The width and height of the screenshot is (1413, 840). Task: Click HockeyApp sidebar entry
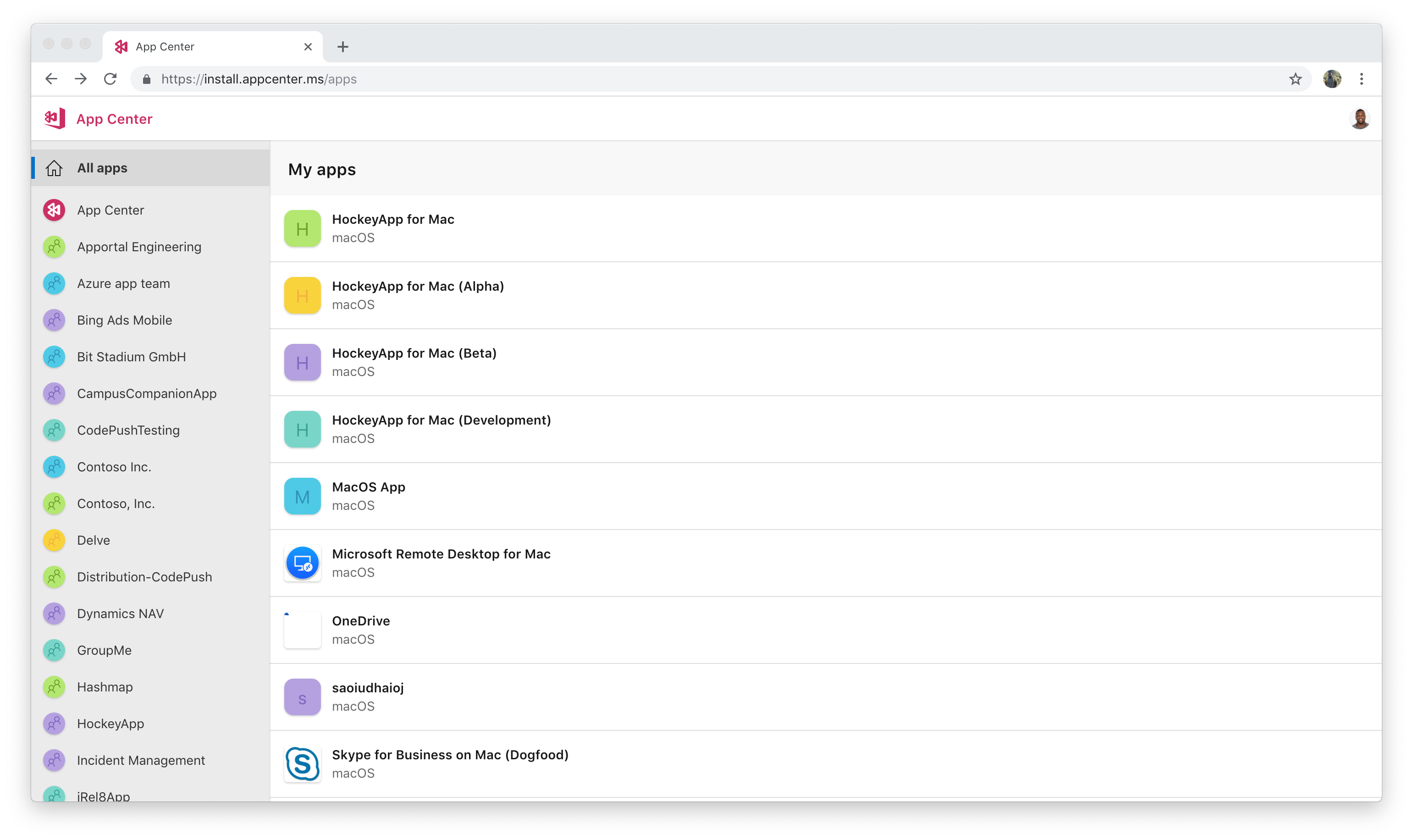click(110, 723)
